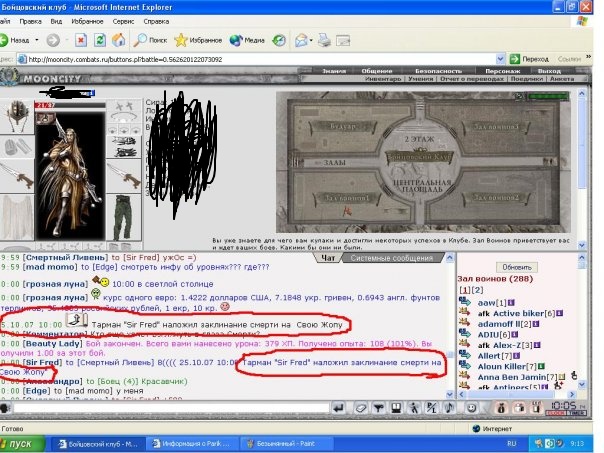Click the icon to the right of Anna Ben Jamin's info badge
The width and height of the screenshot is (604, 453).
[574, 375]
